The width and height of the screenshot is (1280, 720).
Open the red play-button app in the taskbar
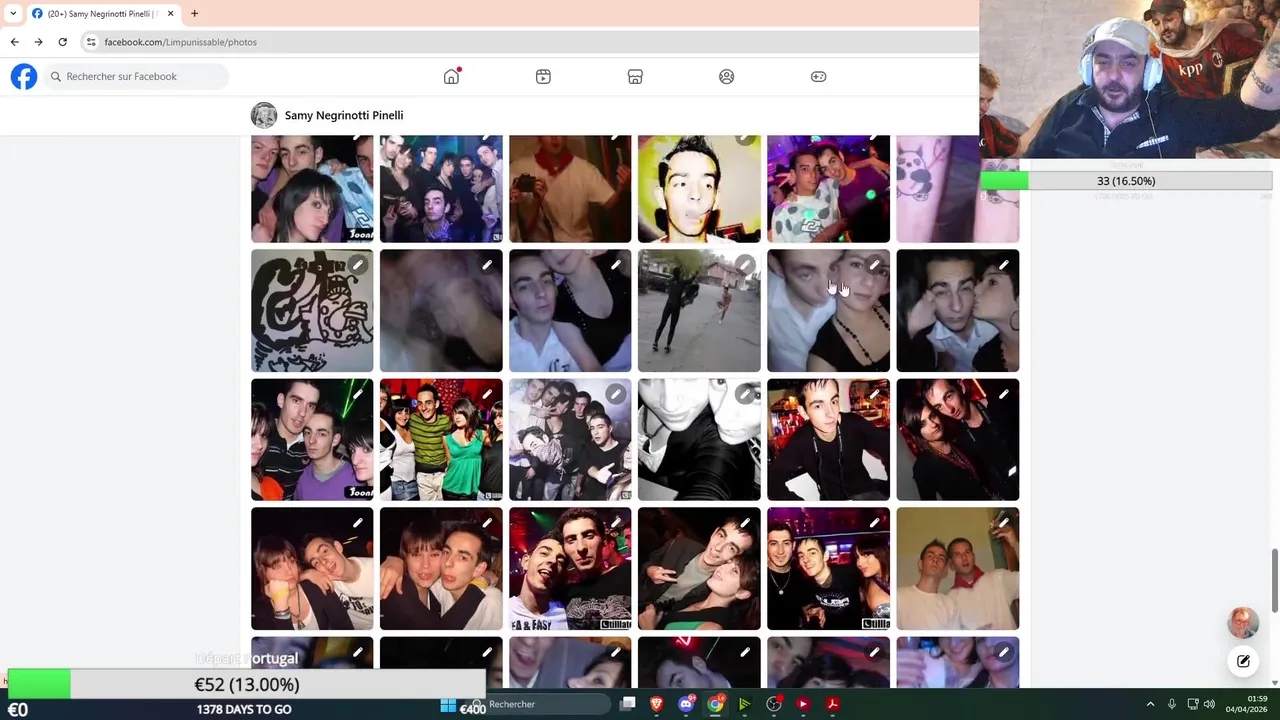[x=803, y=704]
